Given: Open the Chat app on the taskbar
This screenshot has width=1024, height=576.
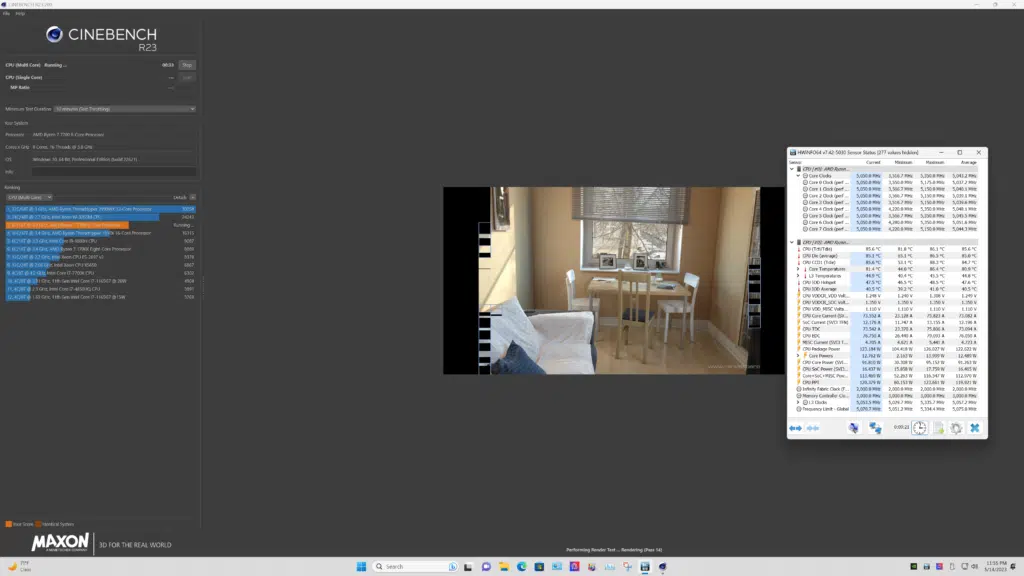Looking at the screenshot, I should 486,567.
